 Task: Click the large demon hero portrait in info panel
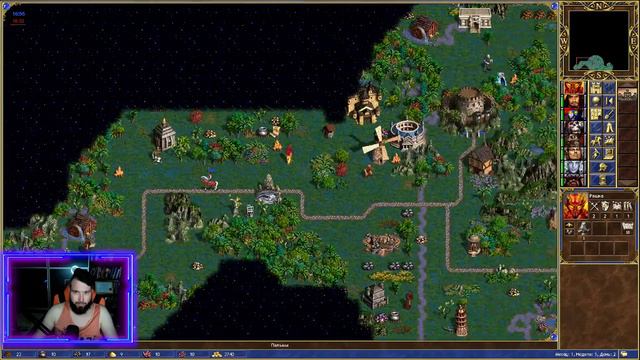[576, 206]
